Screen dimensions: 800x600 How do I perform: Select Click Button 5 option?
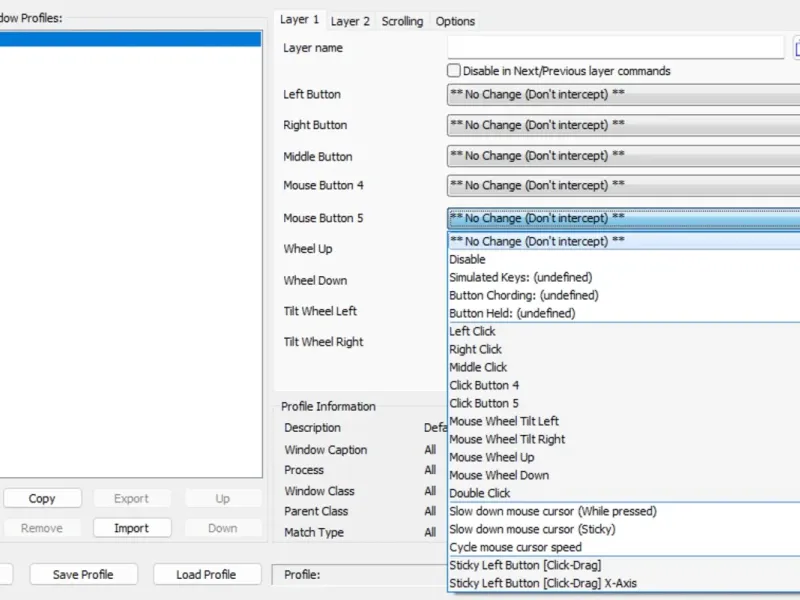click(x=624, y=403)
